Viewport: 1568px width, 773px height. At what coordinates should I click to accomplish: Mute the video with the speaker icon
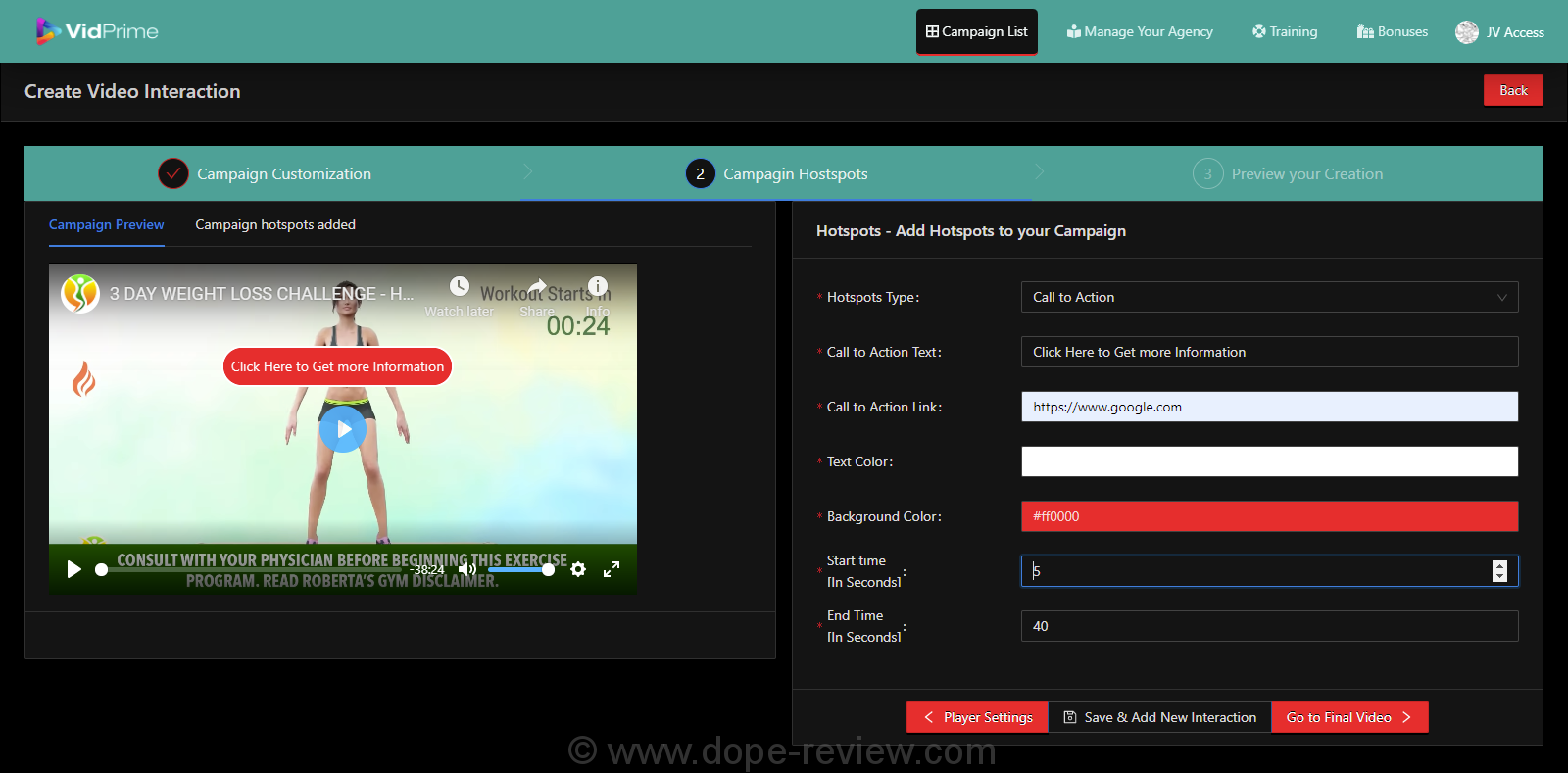point(467,569)
